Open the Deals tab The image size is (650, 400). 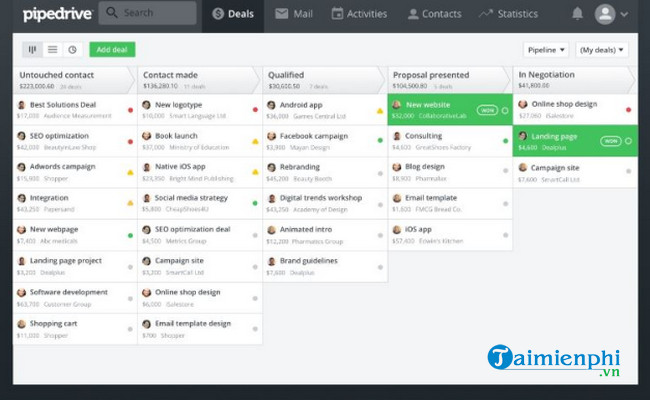(x=233, y=14)
